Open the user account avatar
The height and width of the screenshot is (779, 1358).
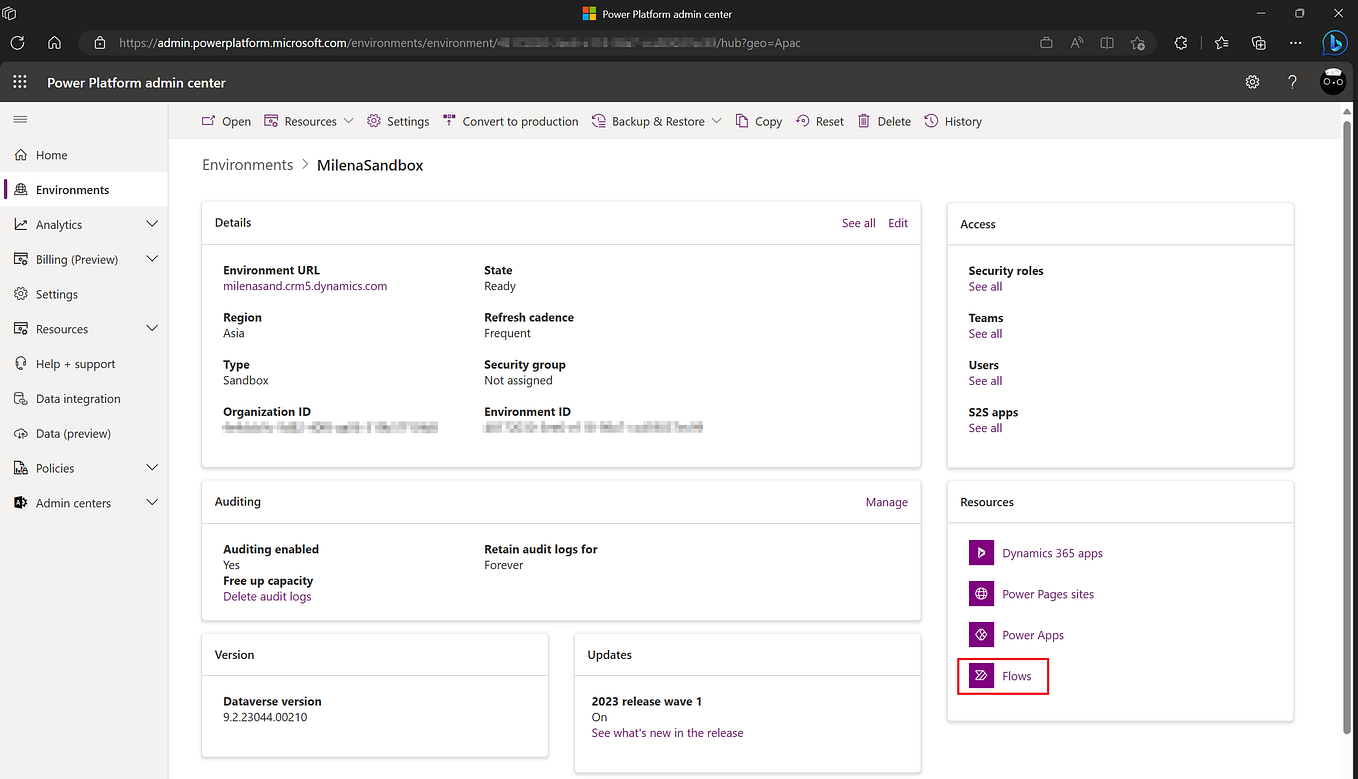coord(1333,82)
